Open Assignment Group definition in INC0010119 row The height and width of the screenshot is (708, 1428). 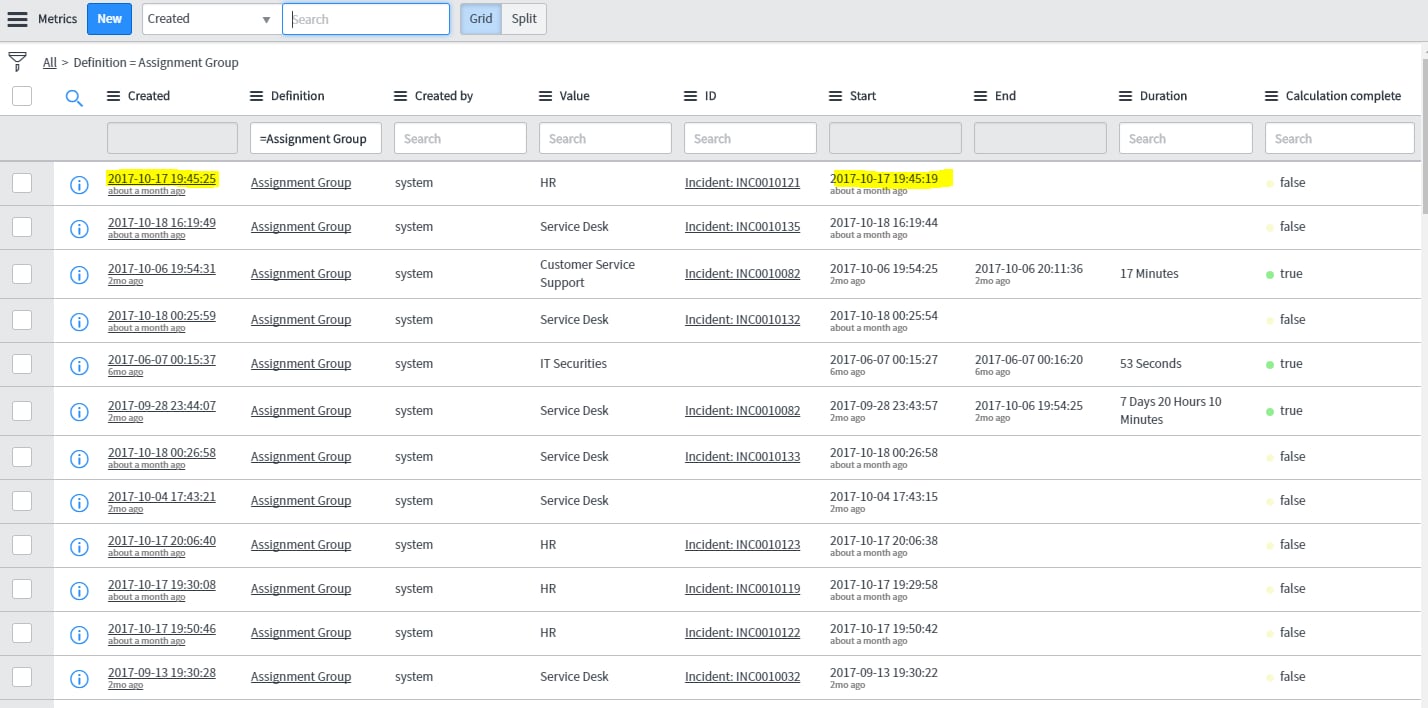[301, 588]
